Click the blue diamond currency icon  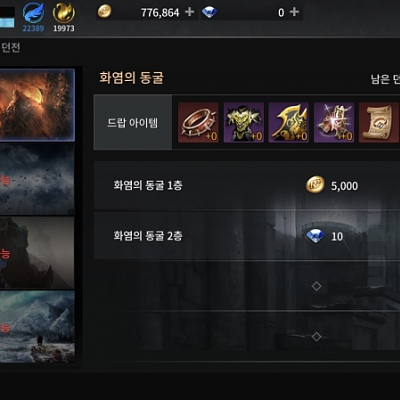209,12
